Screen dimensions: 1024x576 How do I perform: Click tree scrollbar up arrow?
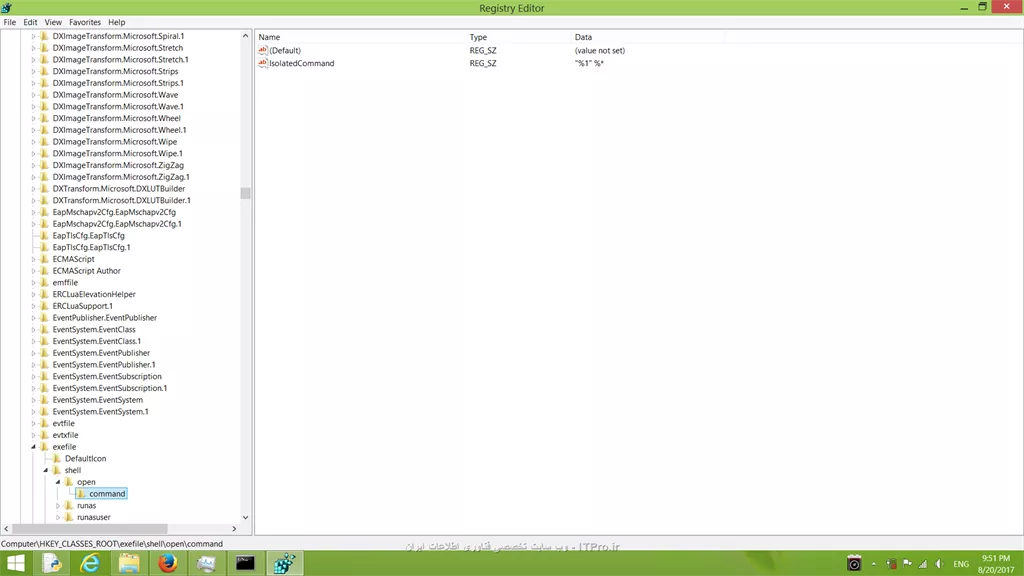coord(246,36)
